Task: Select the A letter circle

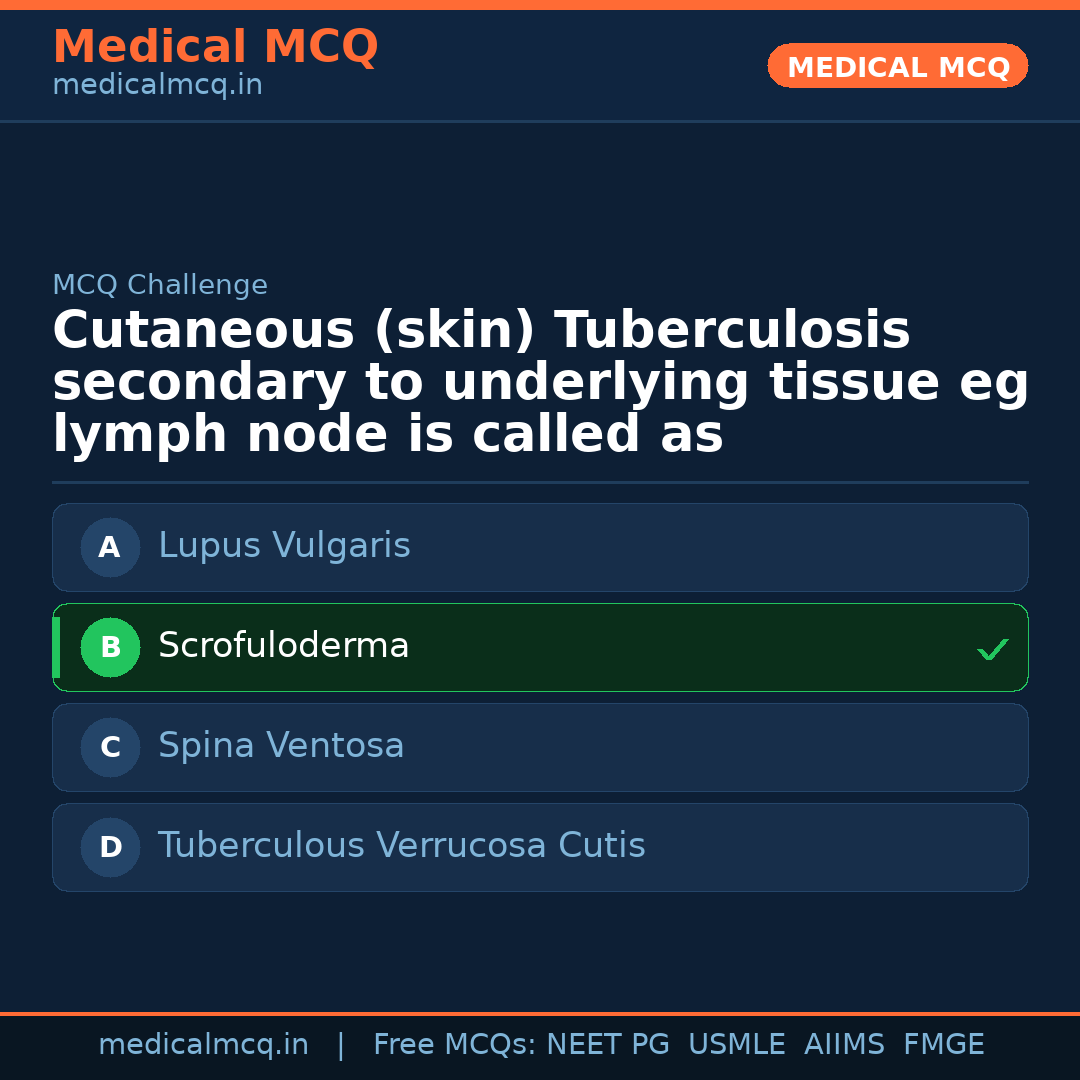Action: [x=110, y=547]
